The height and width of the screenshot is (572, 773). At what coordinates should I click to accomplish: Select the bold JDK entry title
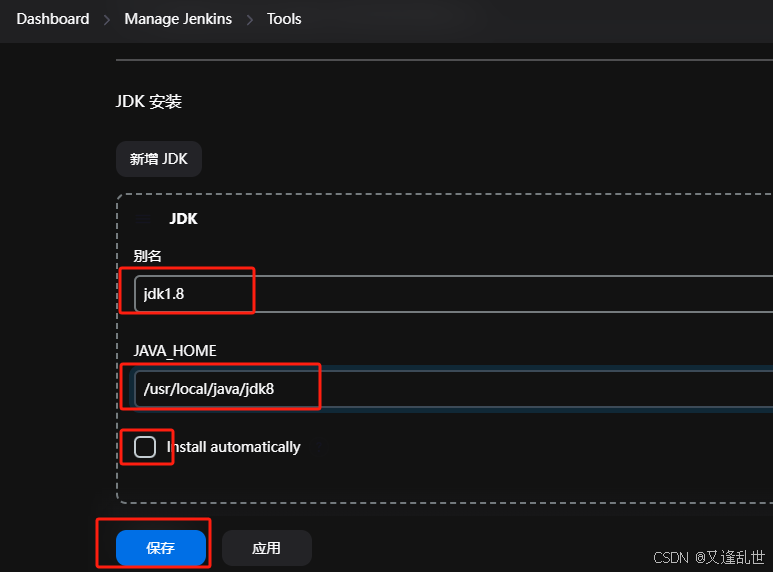[183, 218]
